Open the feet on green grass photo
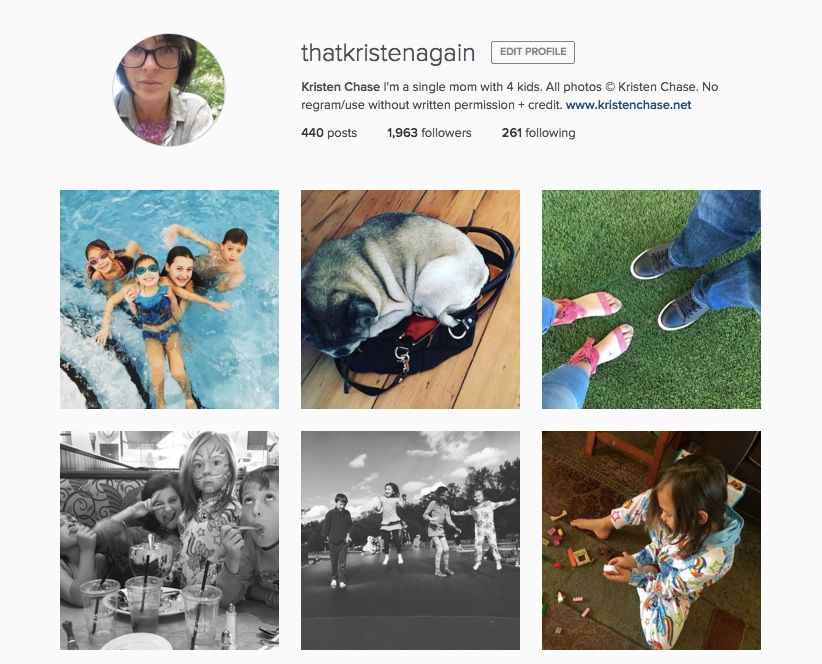The height and width of the screenshot is (664, 822). pos(651,299)
